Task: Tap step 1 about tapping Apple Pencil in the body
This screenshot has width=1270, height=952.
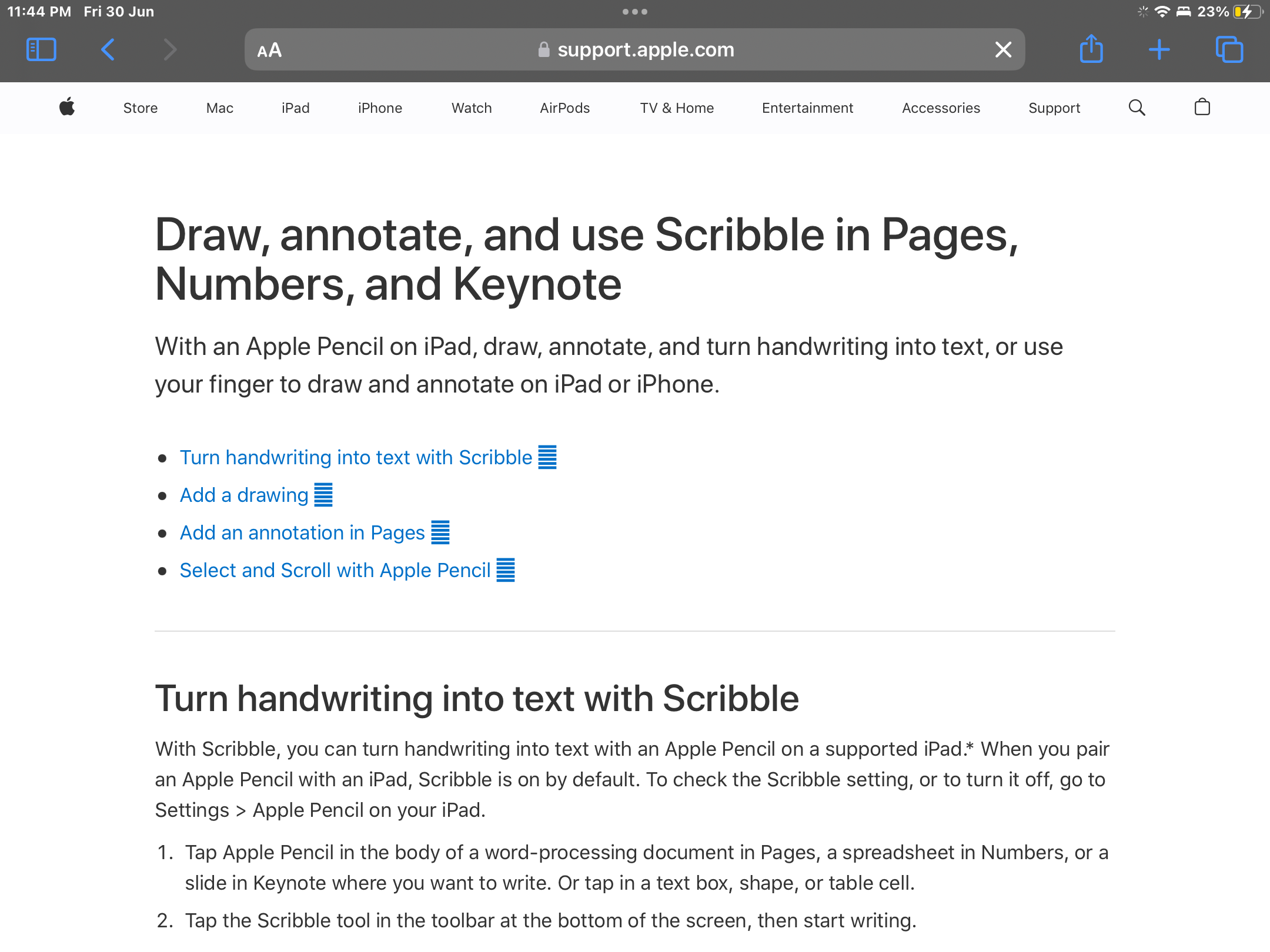Action: (647, 868)
